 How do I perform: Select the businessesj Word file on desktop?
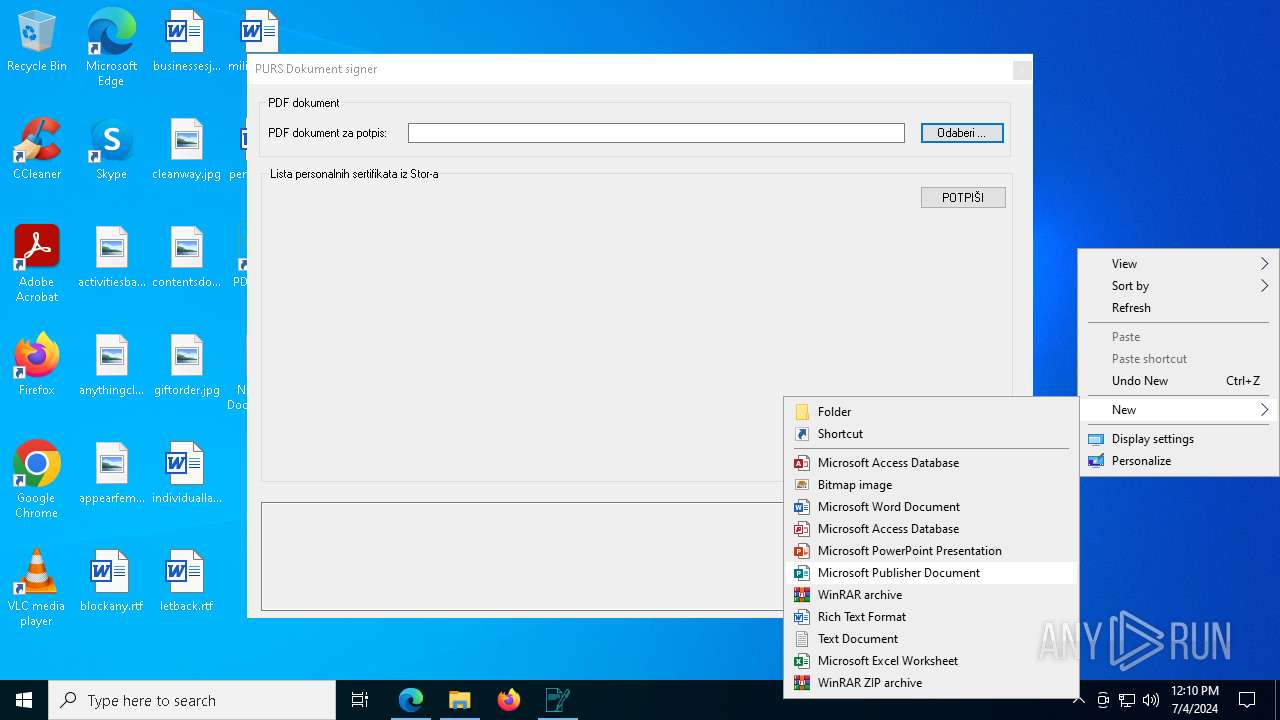(x=186, y=42)
